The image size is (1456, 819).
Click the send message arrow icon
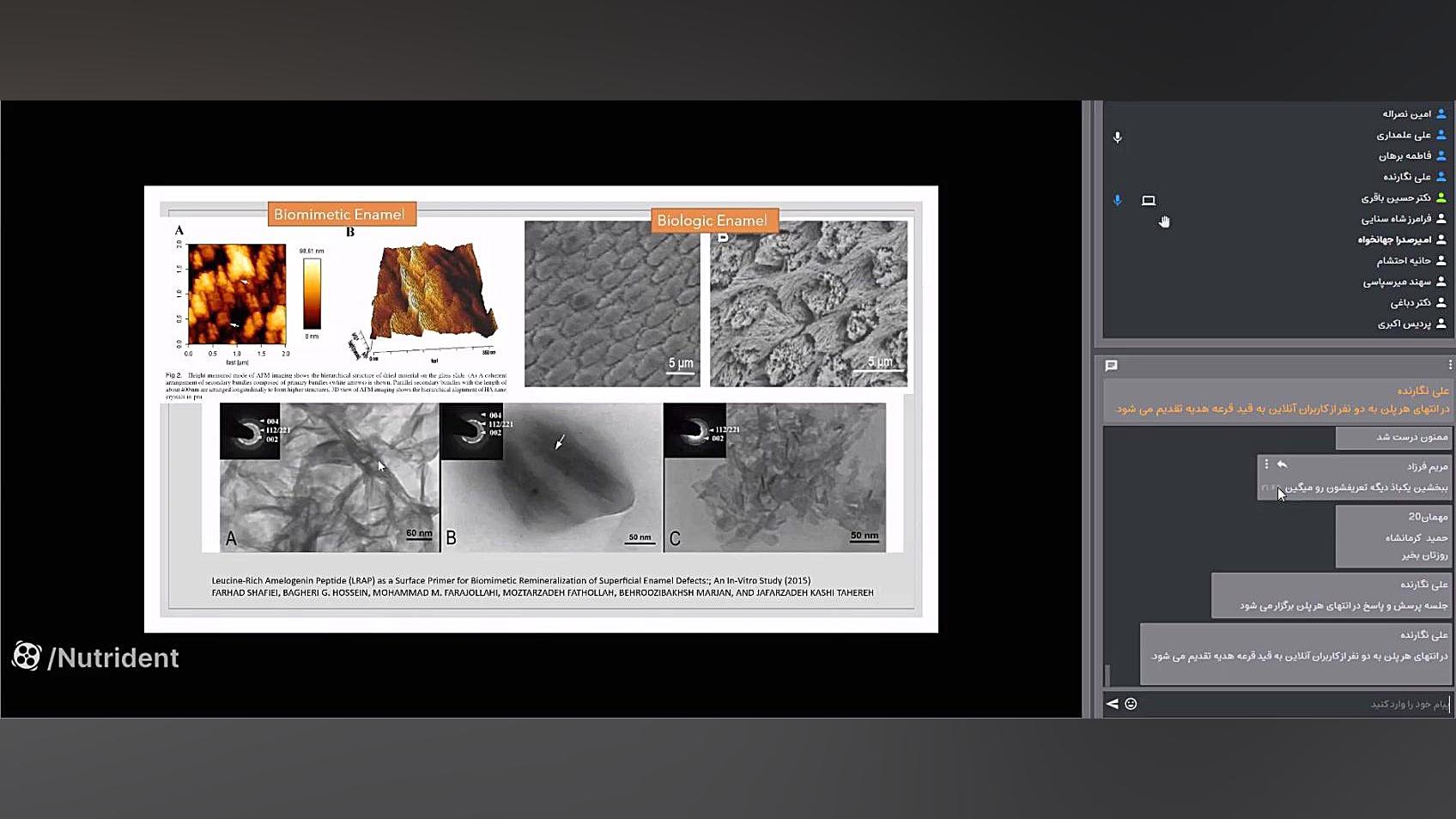(1113, 704)
